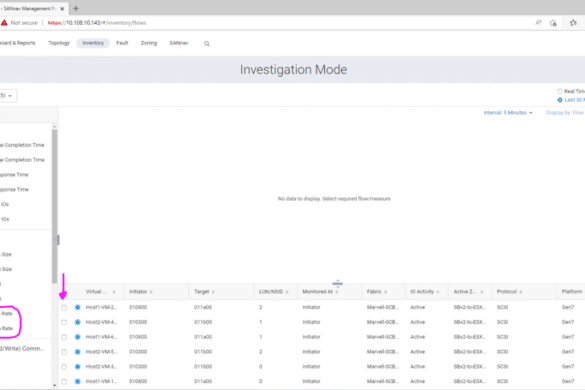Click the flow icon for Host1-VM-6 row
Image resolution: width=585 pixels, height=390 pixels.
(x=78, y=337)
